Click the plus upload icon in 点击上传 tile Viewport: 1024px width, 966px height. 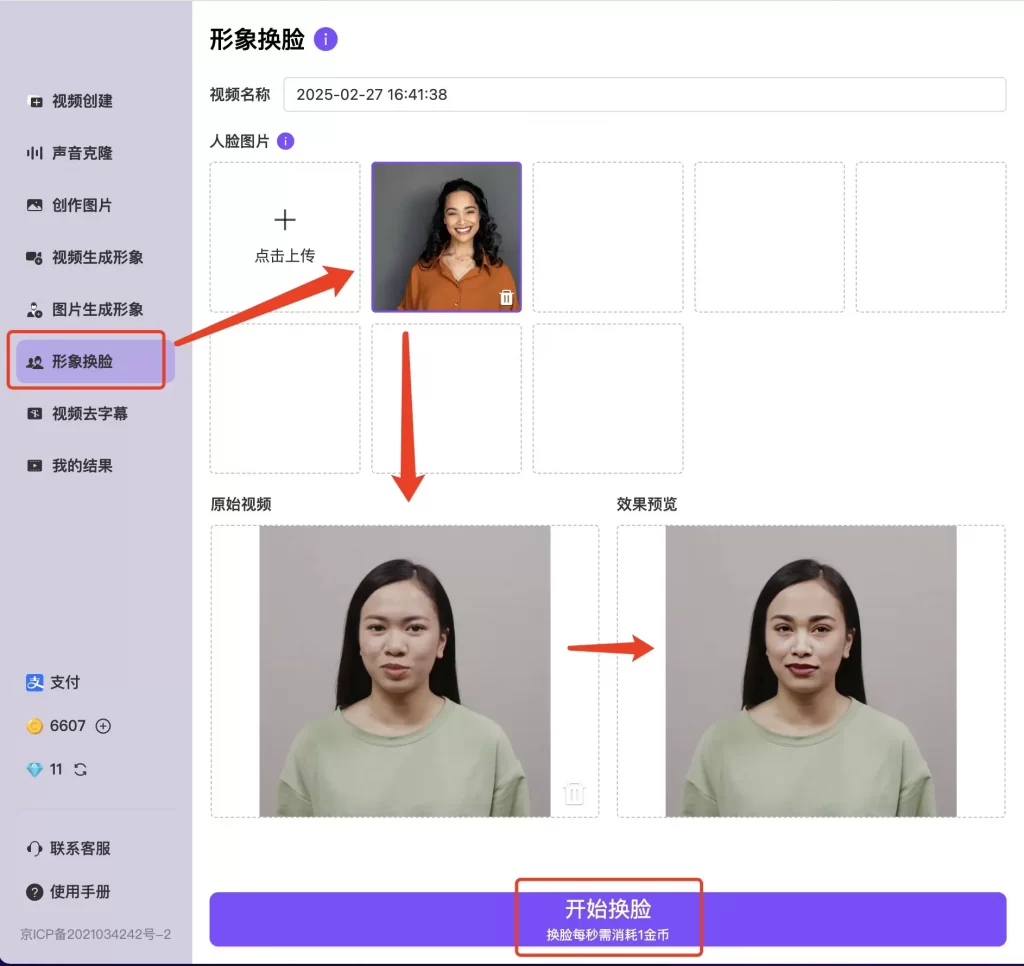coord(285,219)
